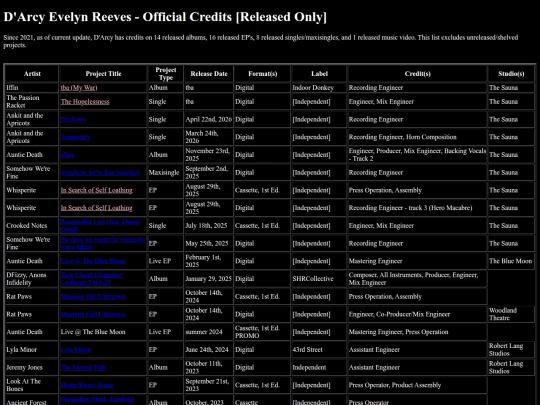The width and height of the screenshot is (540, 405).
Task: Open Auntie Death's 'glare' album link
Action: pos(67,155)
